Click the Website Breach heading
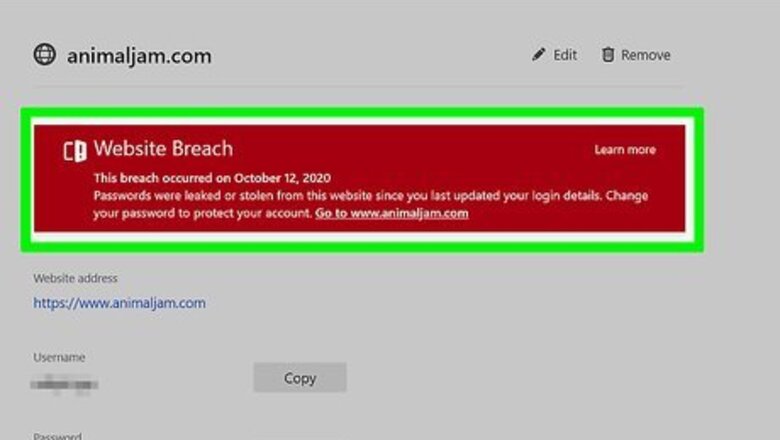 163,149
